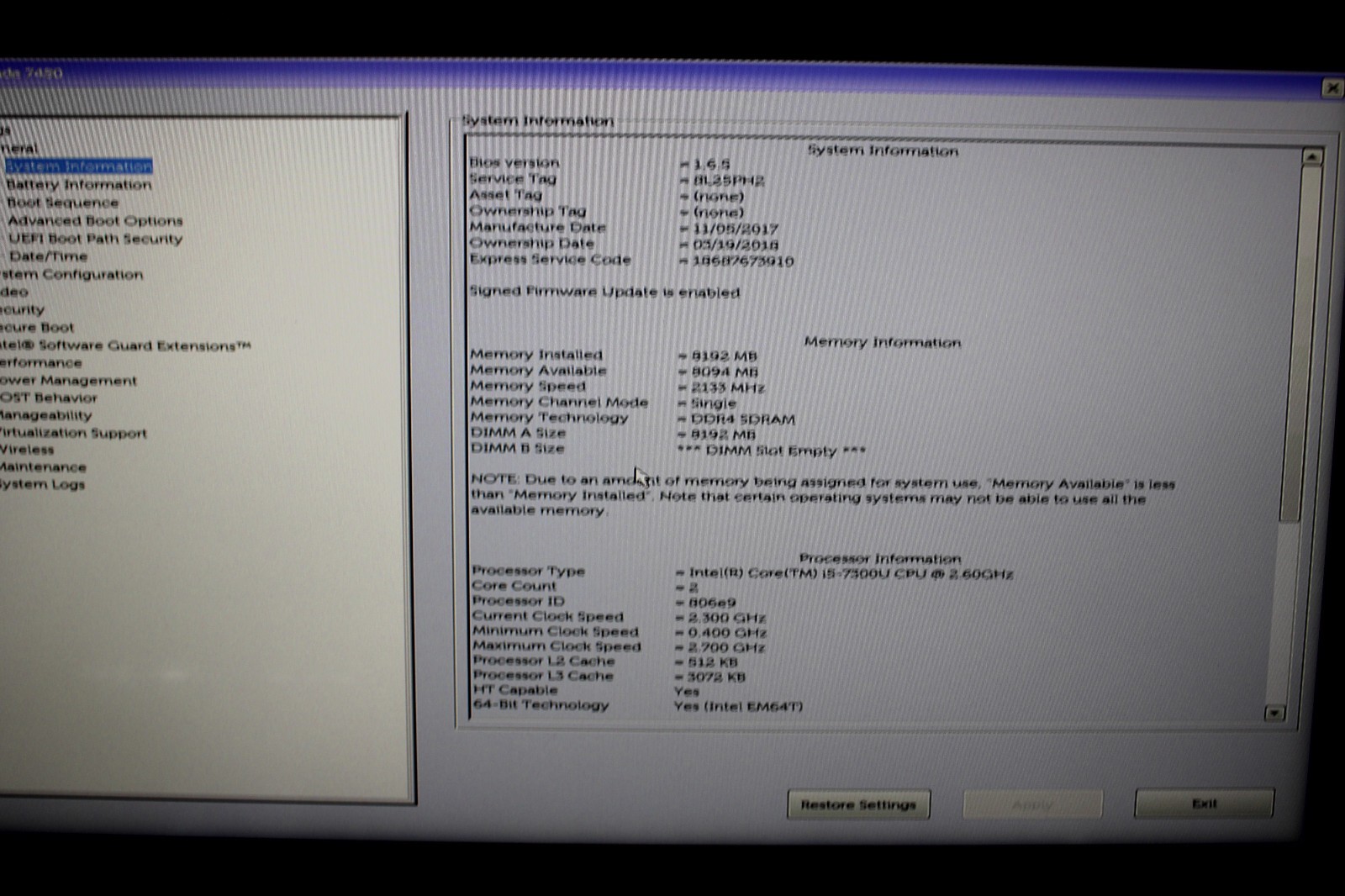Click the Ownership Tag row
1345x896 pixels.
tap(606, 211)
